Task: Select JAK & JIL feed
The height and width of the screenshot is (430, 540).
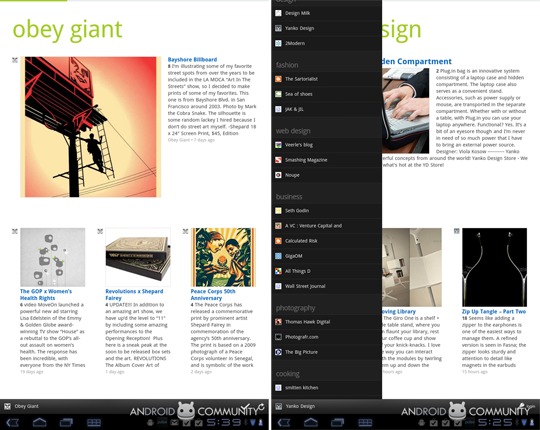Action: (326, 109)
